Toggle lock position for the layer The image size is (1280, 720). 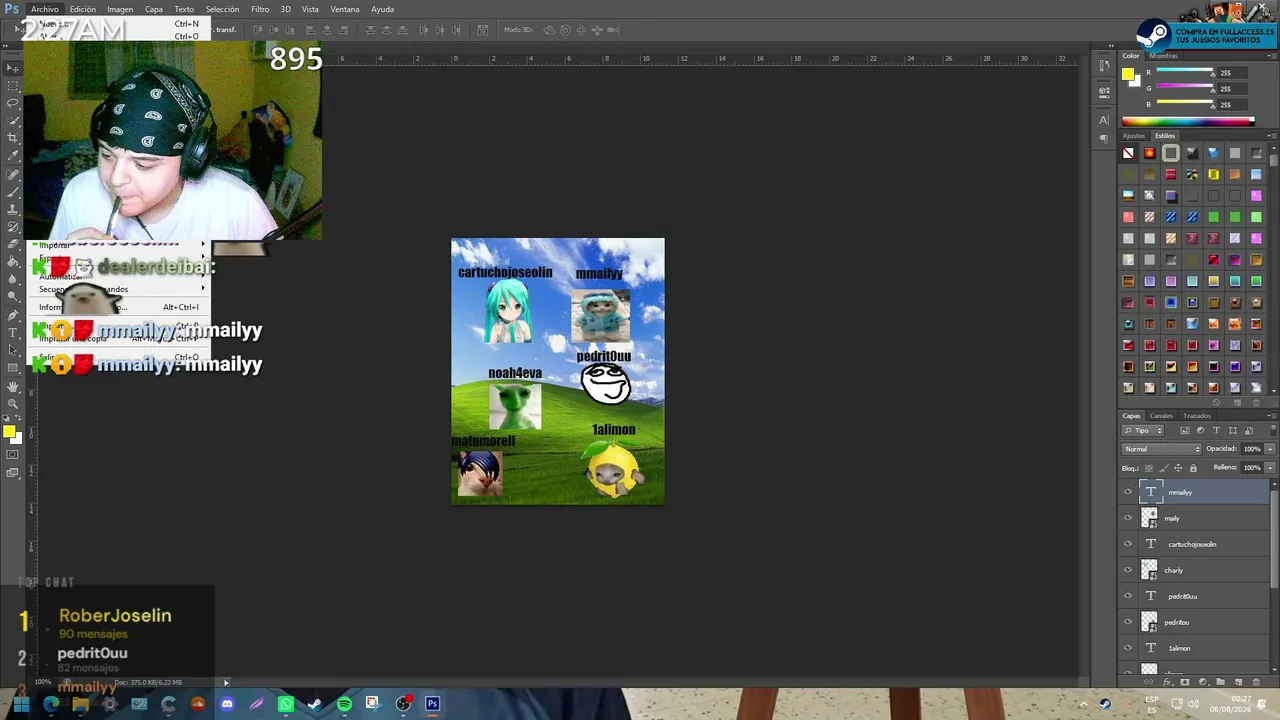[x=1178, y=468]
